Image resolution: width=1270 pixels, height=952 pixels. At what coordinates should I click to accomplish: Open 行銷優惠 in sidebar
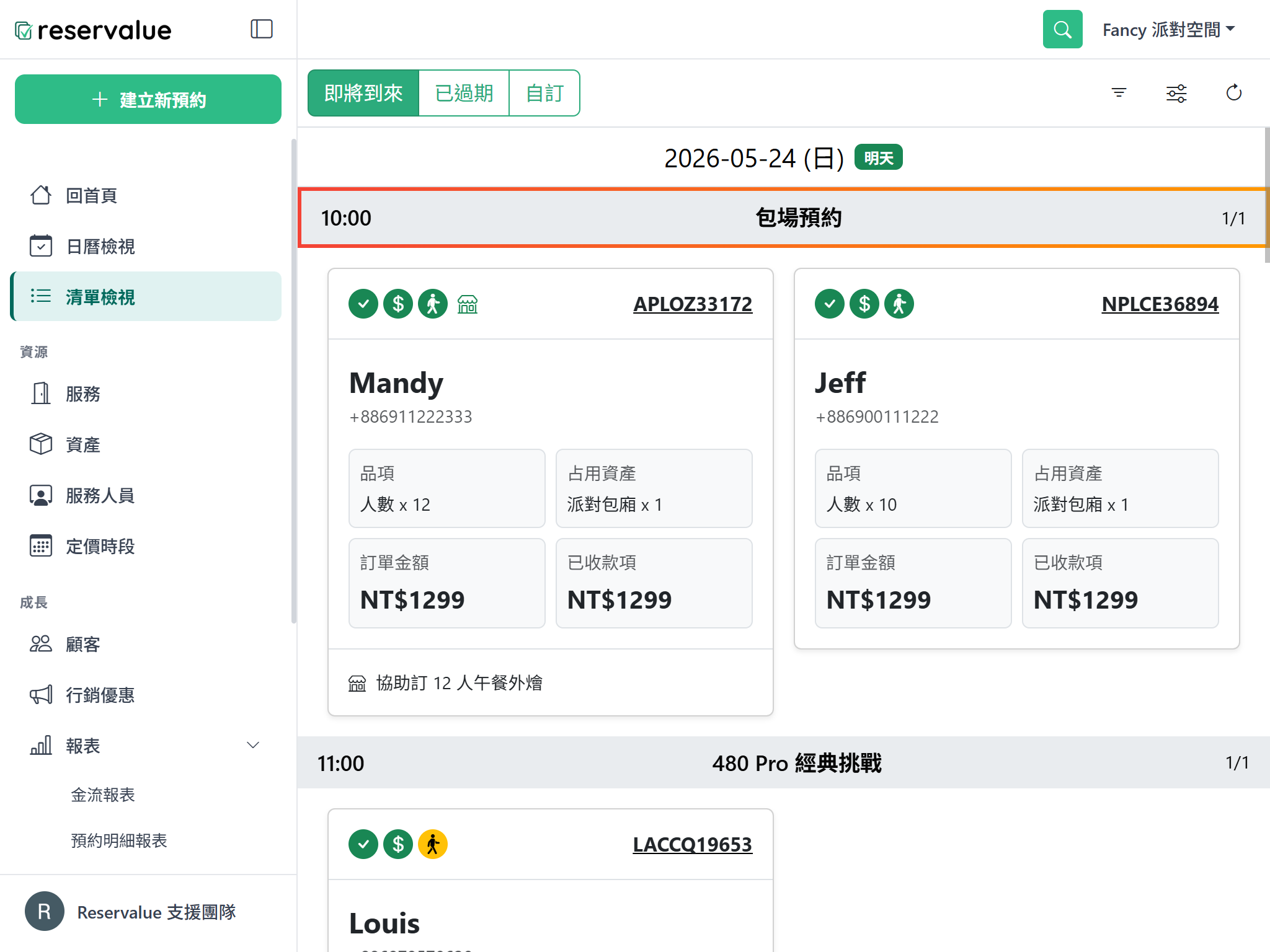pos(147,695)
